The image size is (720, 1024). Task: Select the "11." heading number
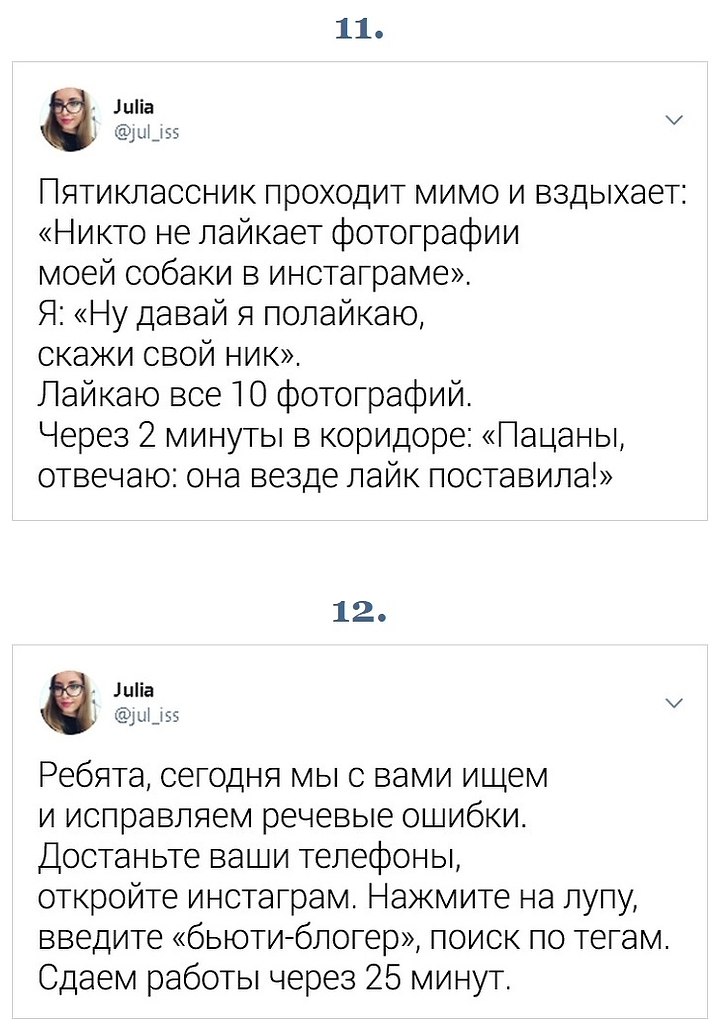[359, 29]
